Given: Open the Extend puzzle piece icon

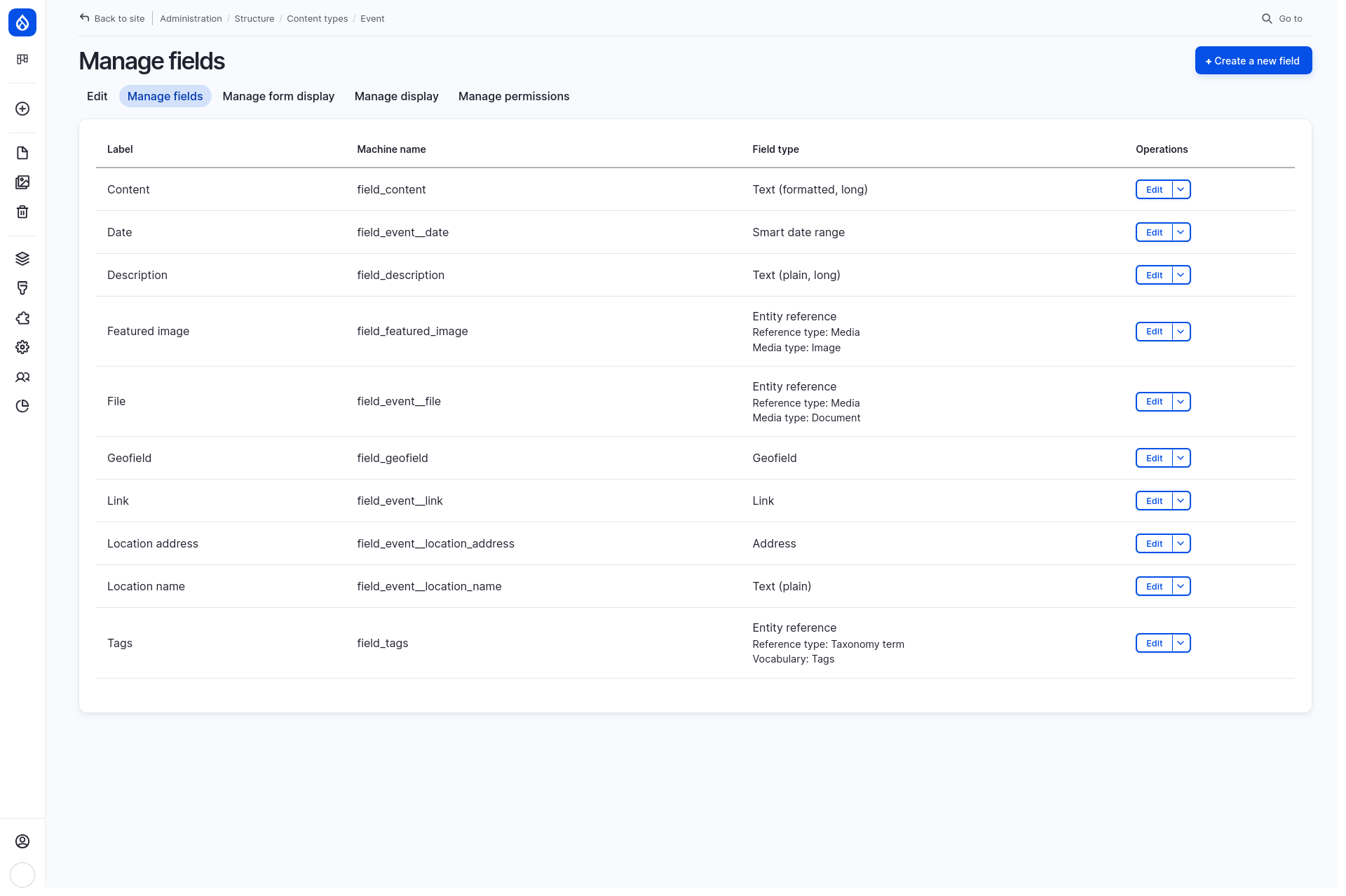Looking at the screenshot, I should click(22, 318).
